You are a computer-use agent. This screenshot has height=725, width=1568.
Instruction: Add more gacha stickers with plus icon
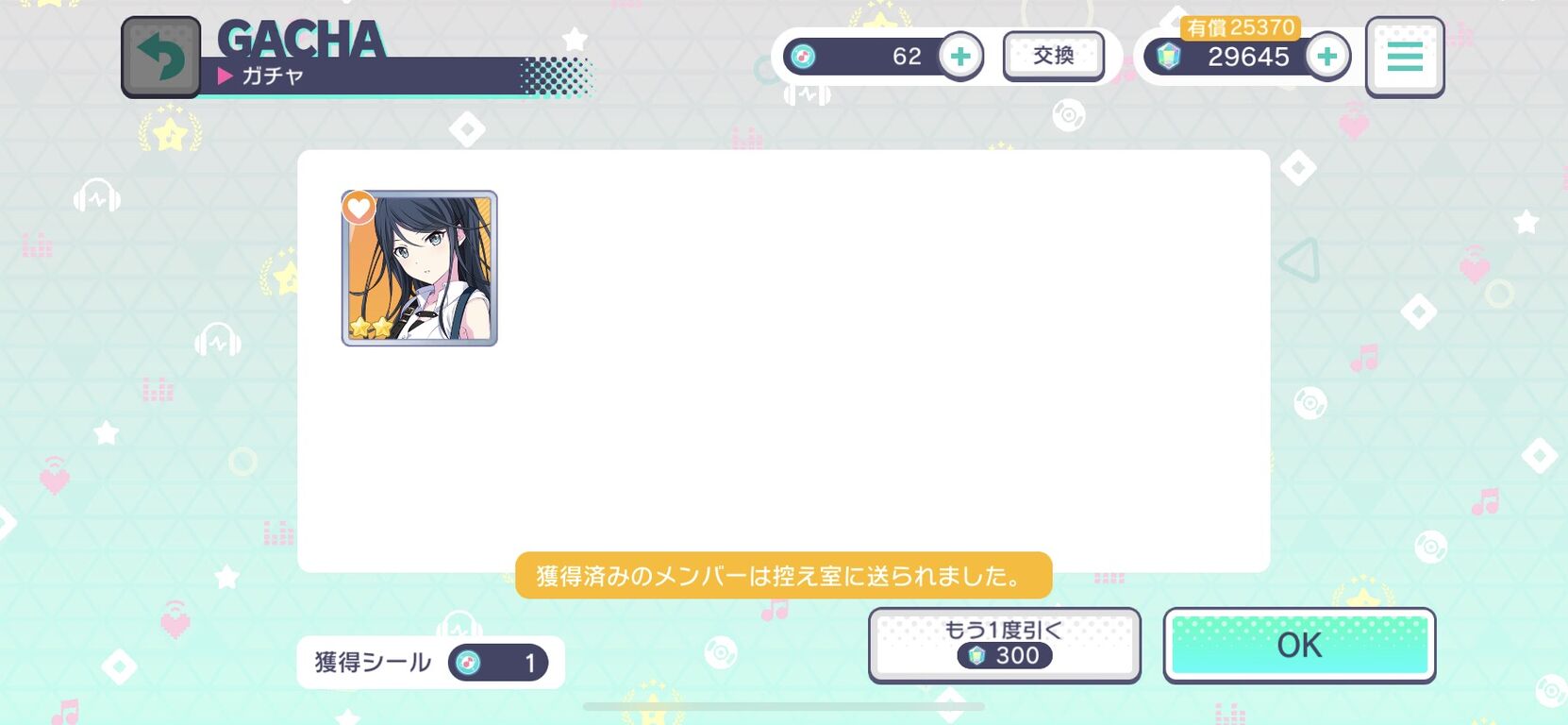pos(960,56)
